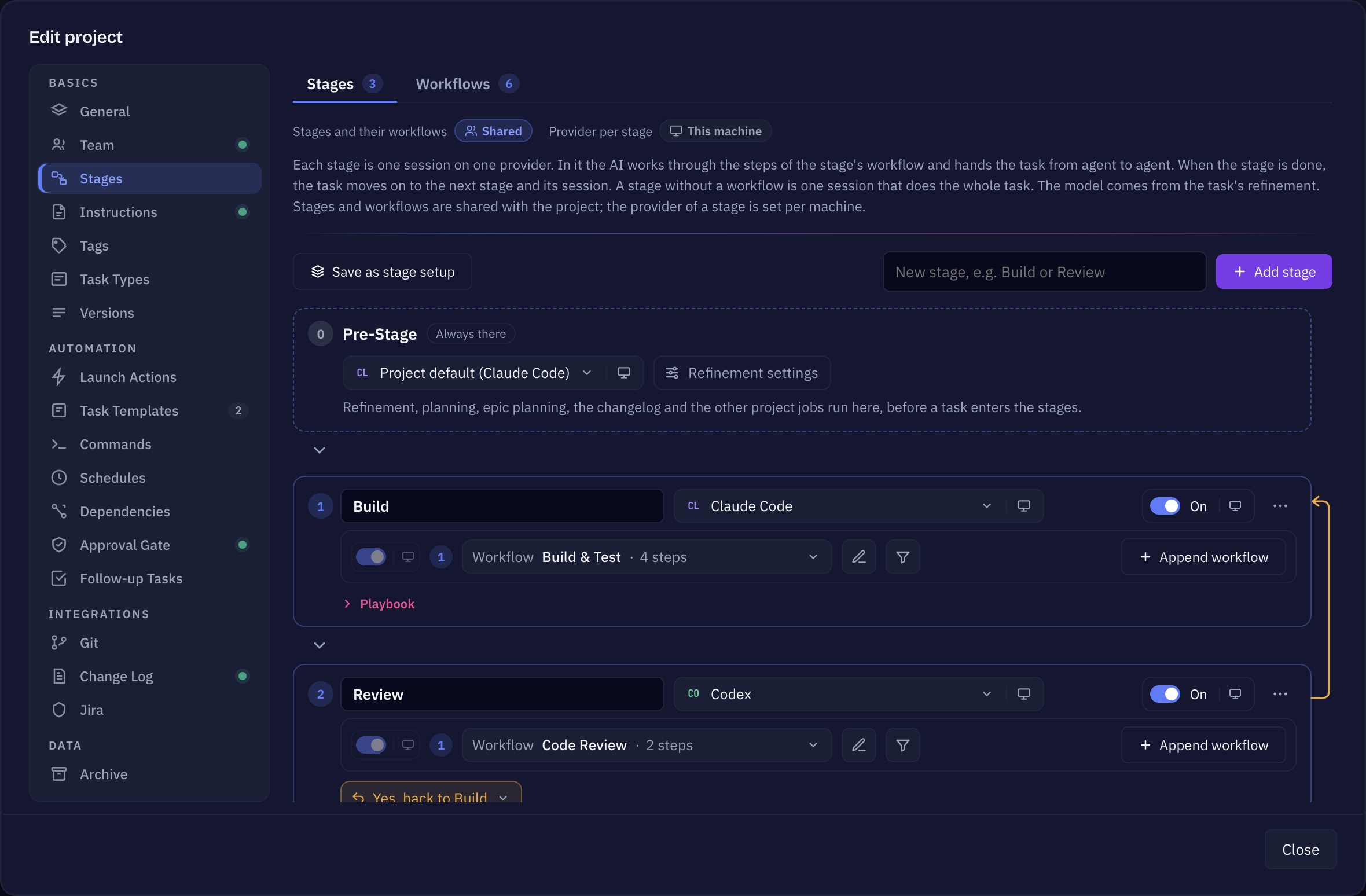Switch to the Workflows tab
1366x896 pixels.
pos(467,84)
